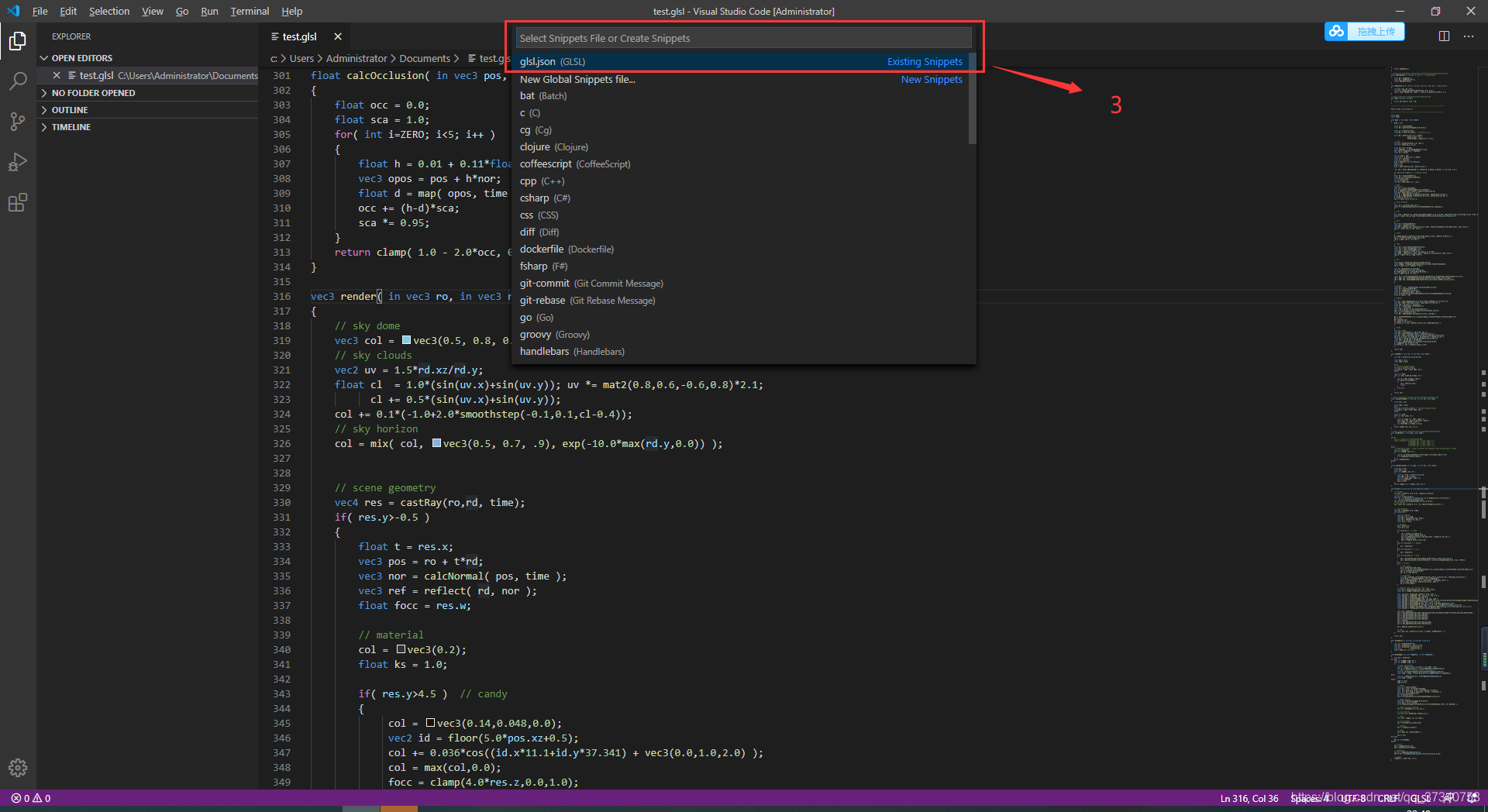Viewport: 1488px width, 812px height.
Task: Select the clojure snippet language
Action: click(x=741, y=147)
